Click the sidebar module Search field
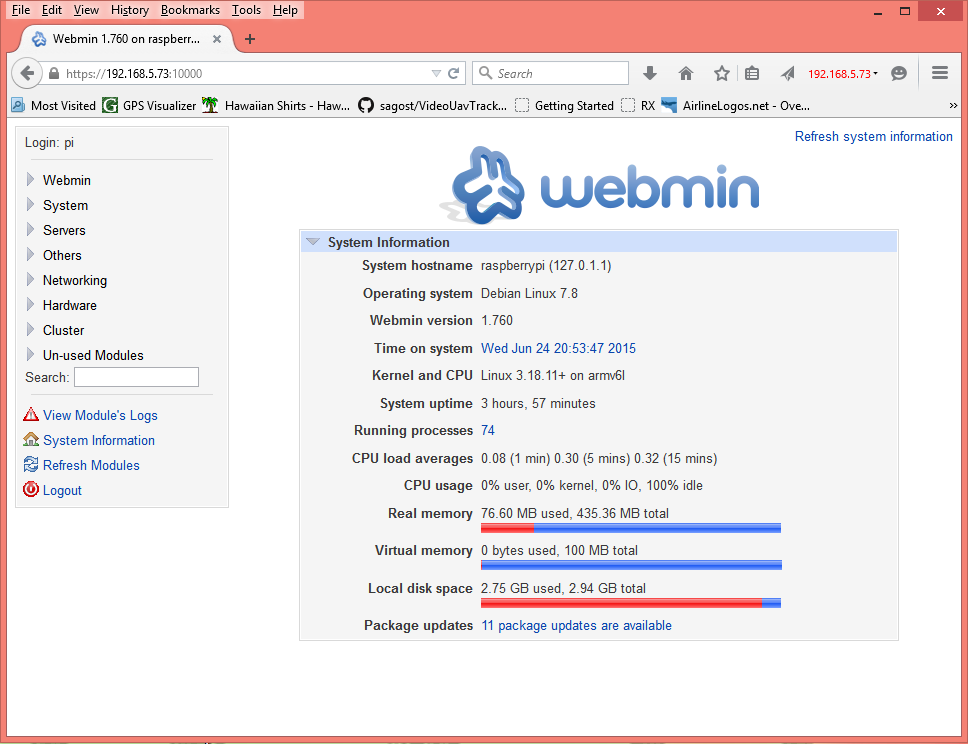This screenshot has height=744, width=968. (136, 377)
